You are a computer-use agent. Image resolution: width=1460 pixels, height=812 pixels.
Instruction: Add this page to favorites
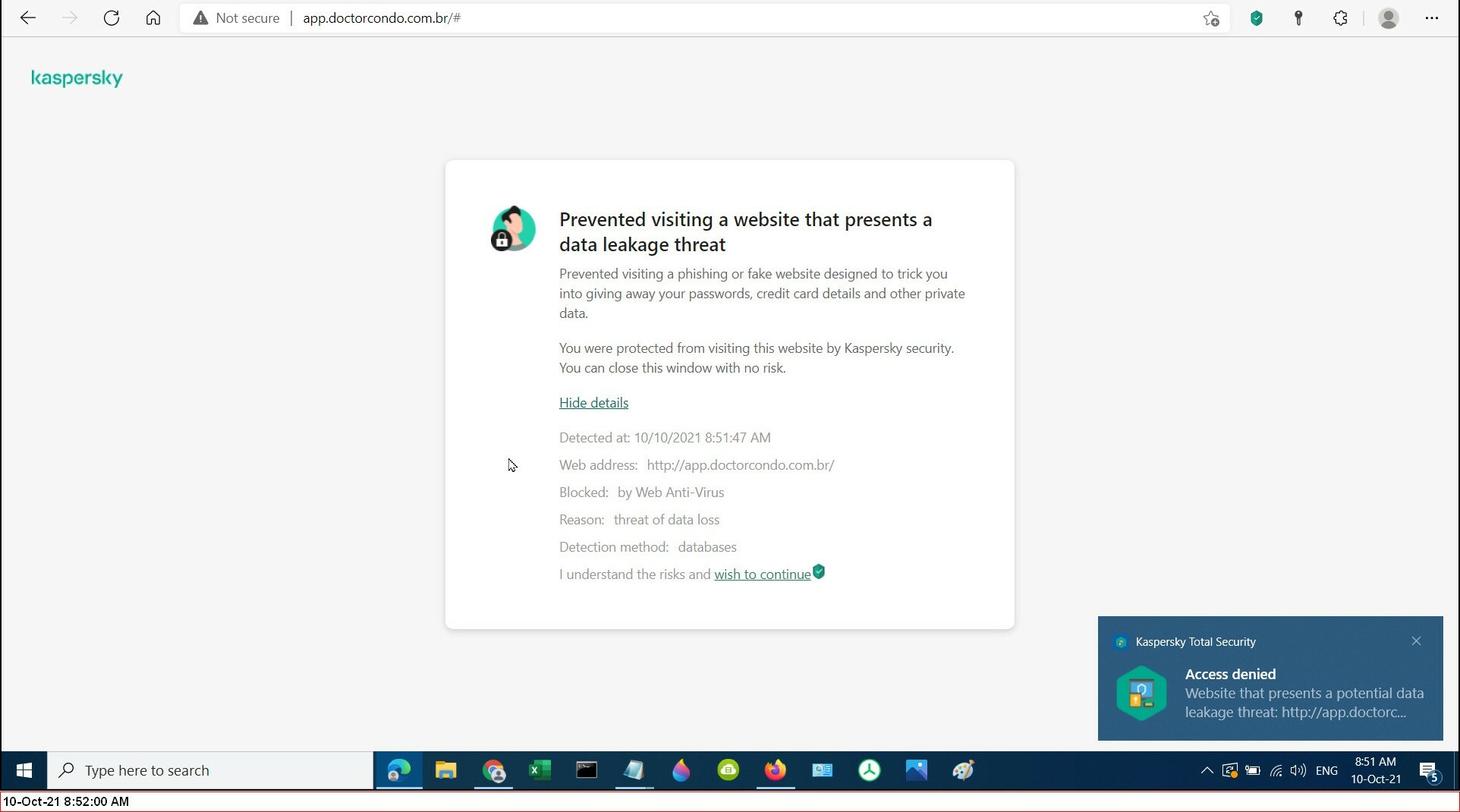1211,19
